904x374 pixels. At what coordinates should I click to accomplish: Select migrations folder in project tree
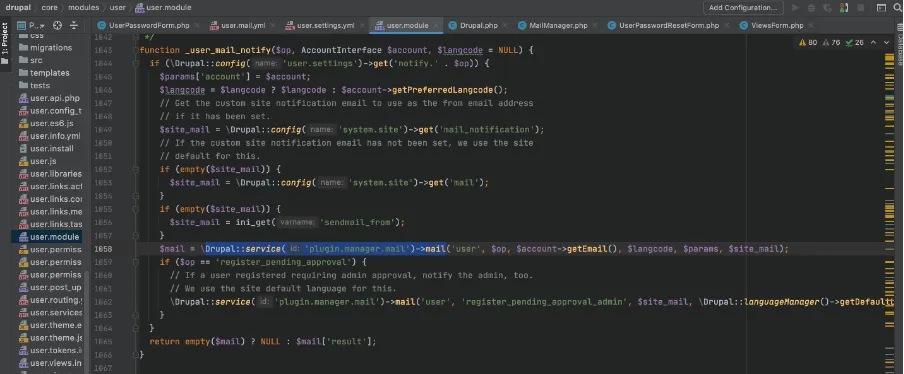pos(46,48)
